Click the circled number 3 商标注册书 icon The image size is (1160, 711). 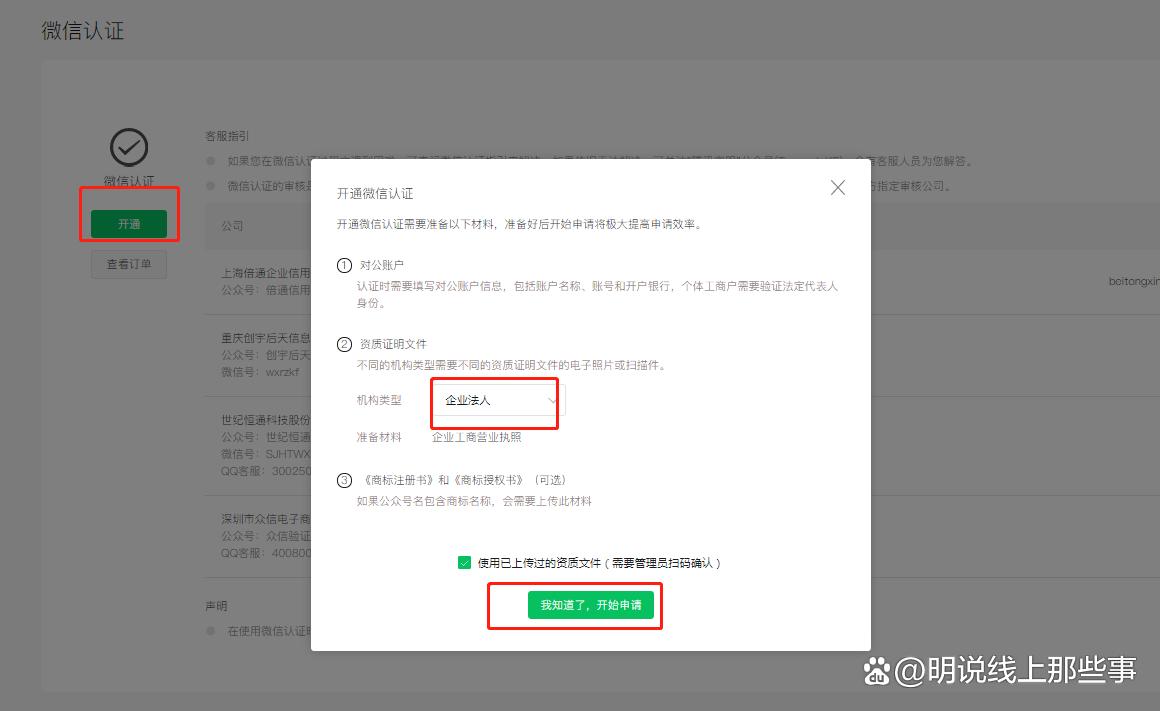click(344, 480)
